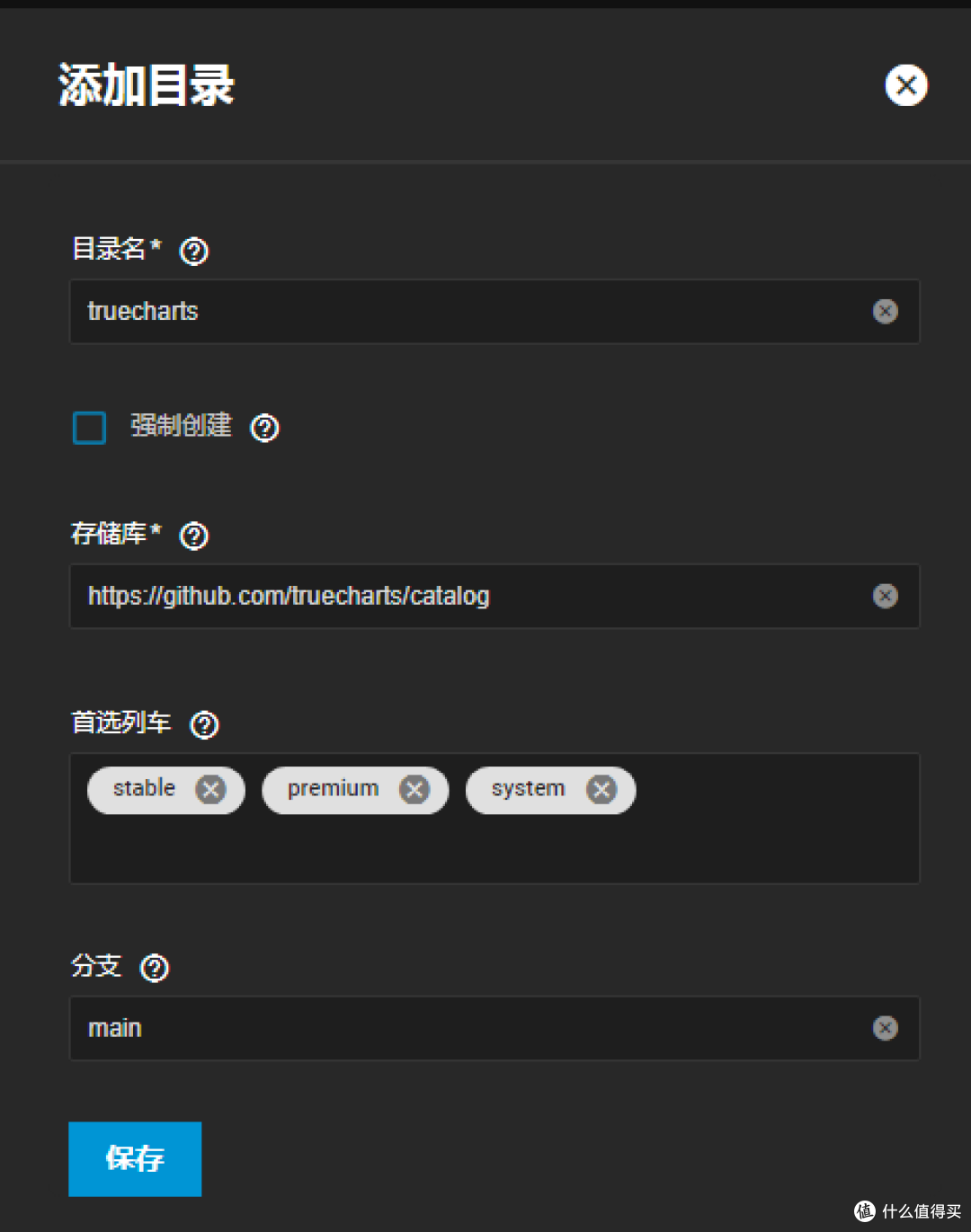The image size is (971, 1232).
Task: Click help icon next to 目录名
Action: pos(194,252)
